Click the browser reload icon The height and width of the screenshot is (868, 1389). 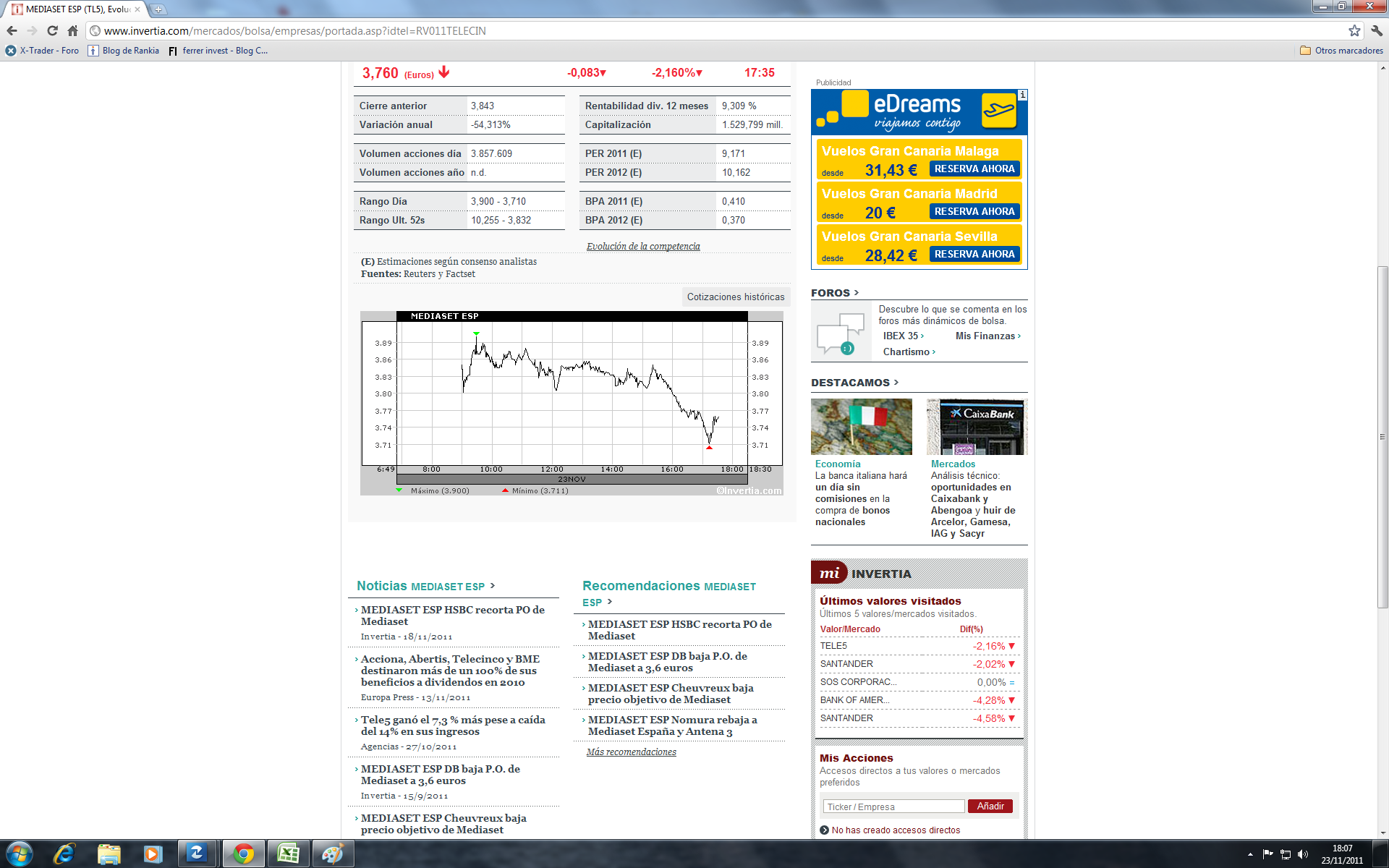[x=52, y=30]
